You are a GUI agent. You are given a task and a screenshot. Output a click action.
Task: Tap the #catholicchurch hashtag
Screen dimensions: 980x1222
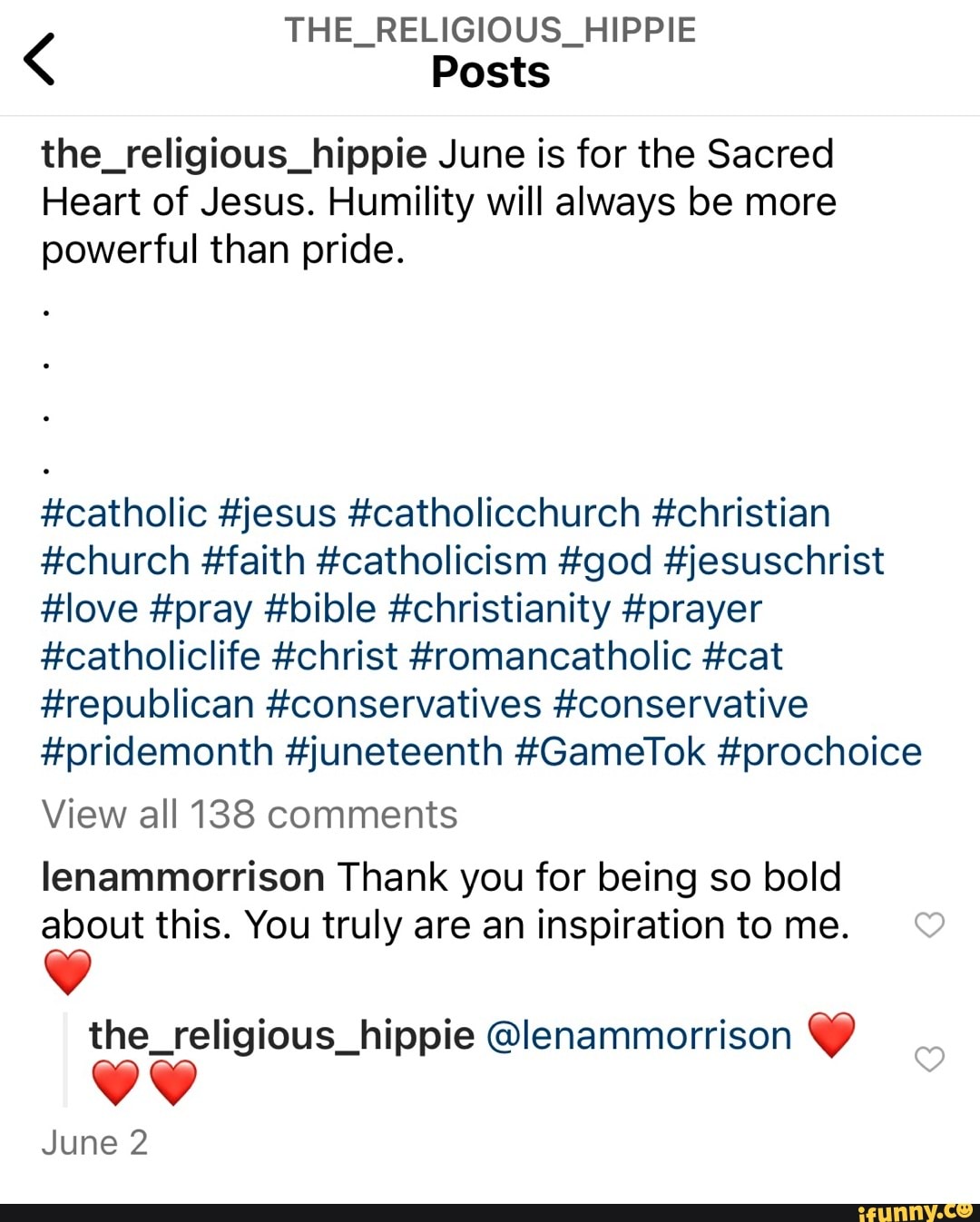point(494,513)
